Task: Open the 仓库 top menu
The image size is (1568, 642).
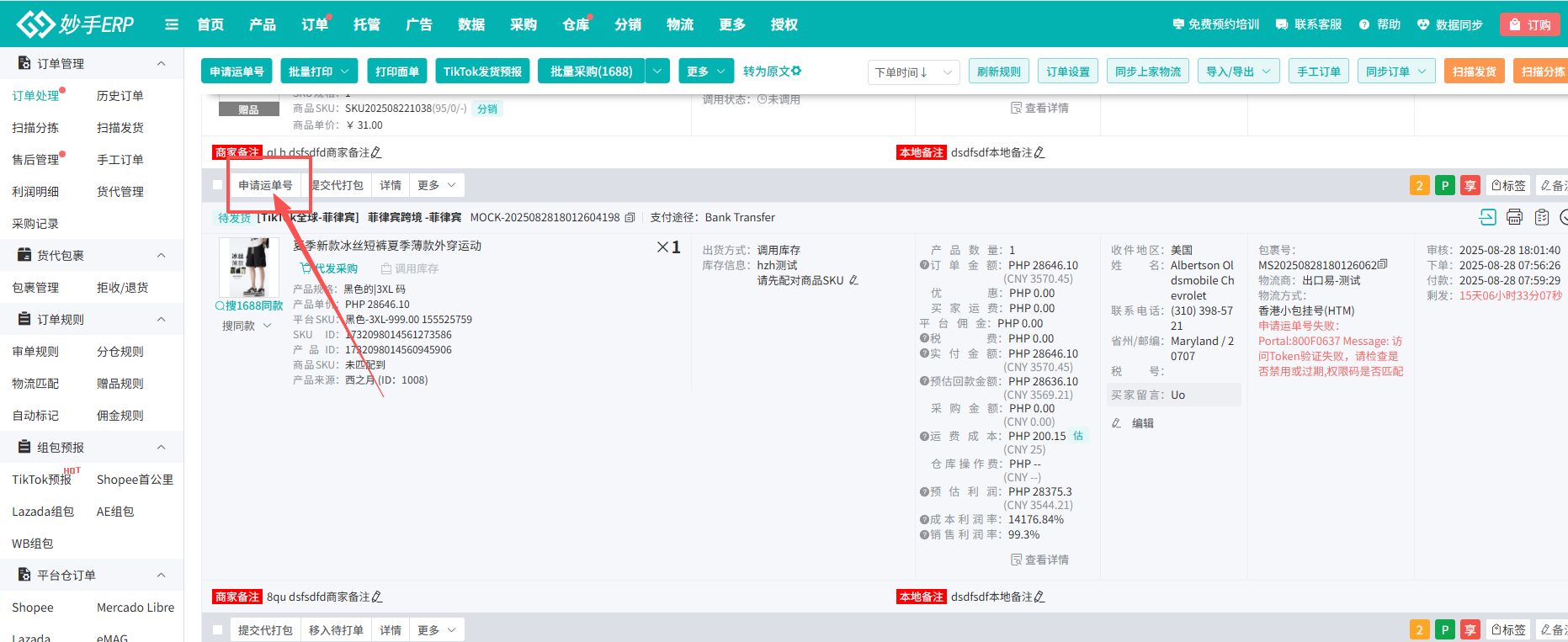Action: point(576,24)
